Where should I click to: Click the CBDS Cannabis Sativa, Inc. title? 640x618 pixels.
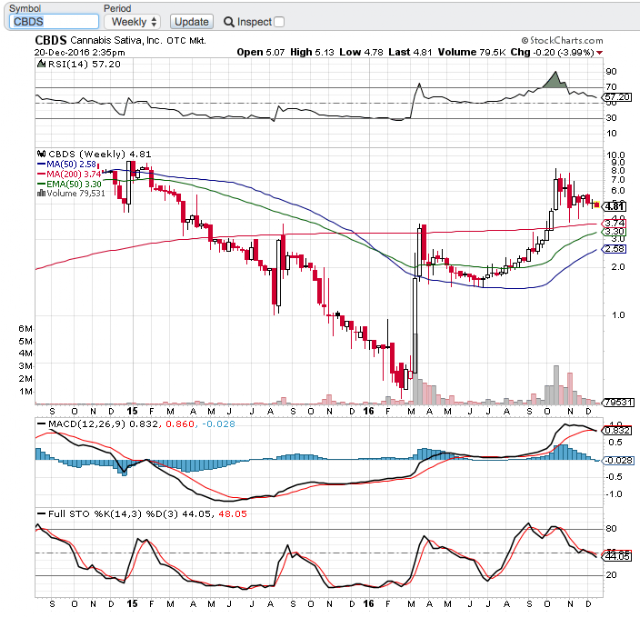pos(120,40)
